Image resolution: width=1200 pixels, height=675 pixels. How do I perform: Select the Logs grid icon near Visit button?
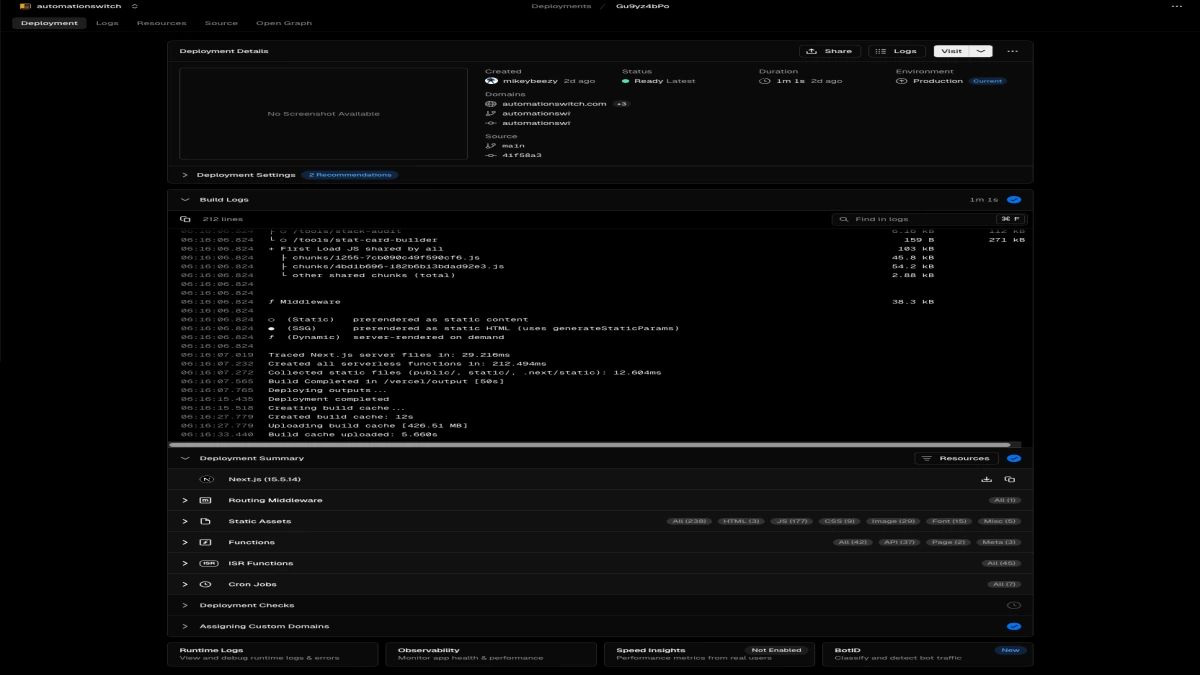pos(880,50)
